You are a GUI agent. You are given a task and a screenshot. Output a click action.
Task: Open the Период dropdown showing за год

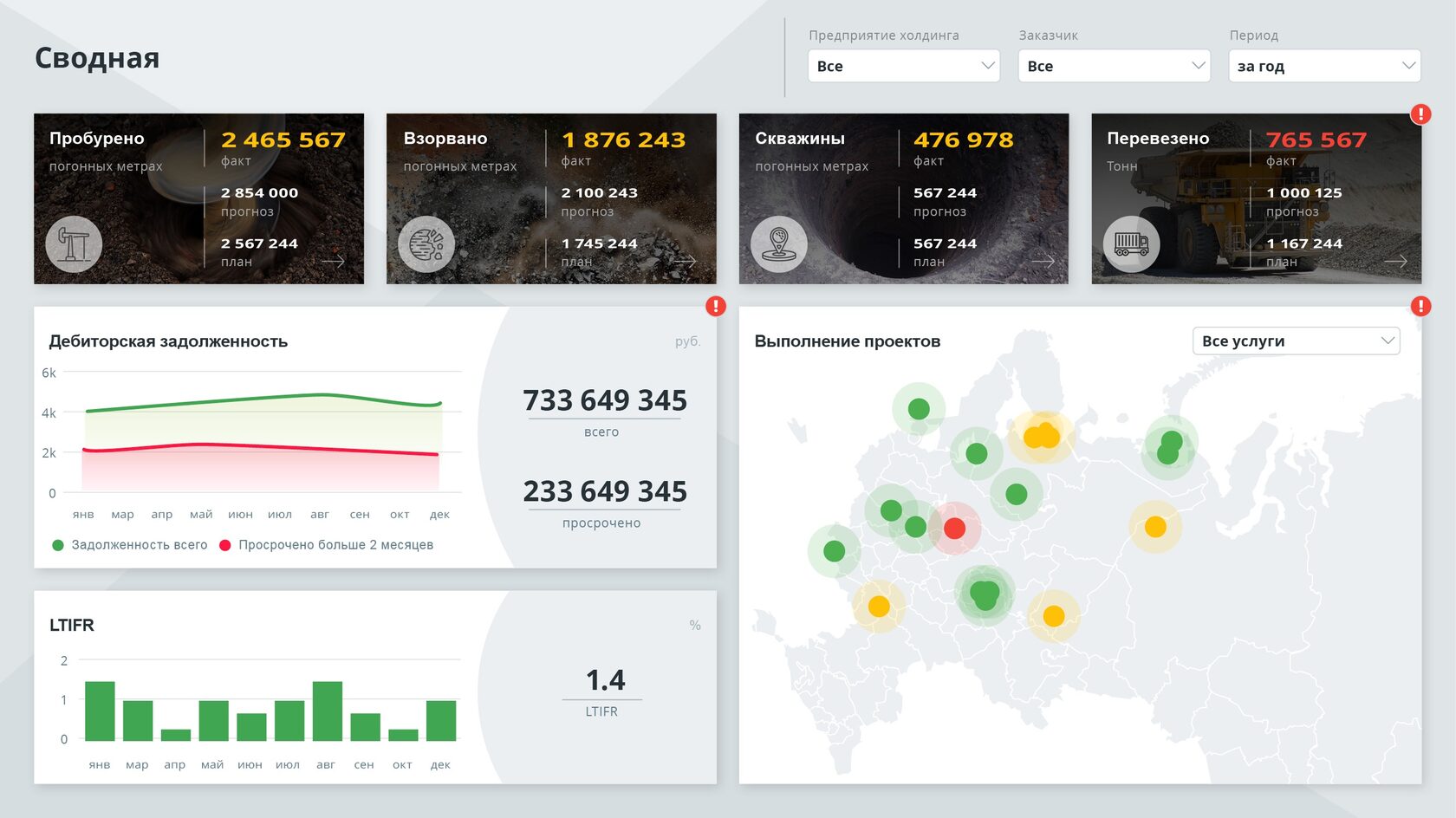pos(1323,65)
